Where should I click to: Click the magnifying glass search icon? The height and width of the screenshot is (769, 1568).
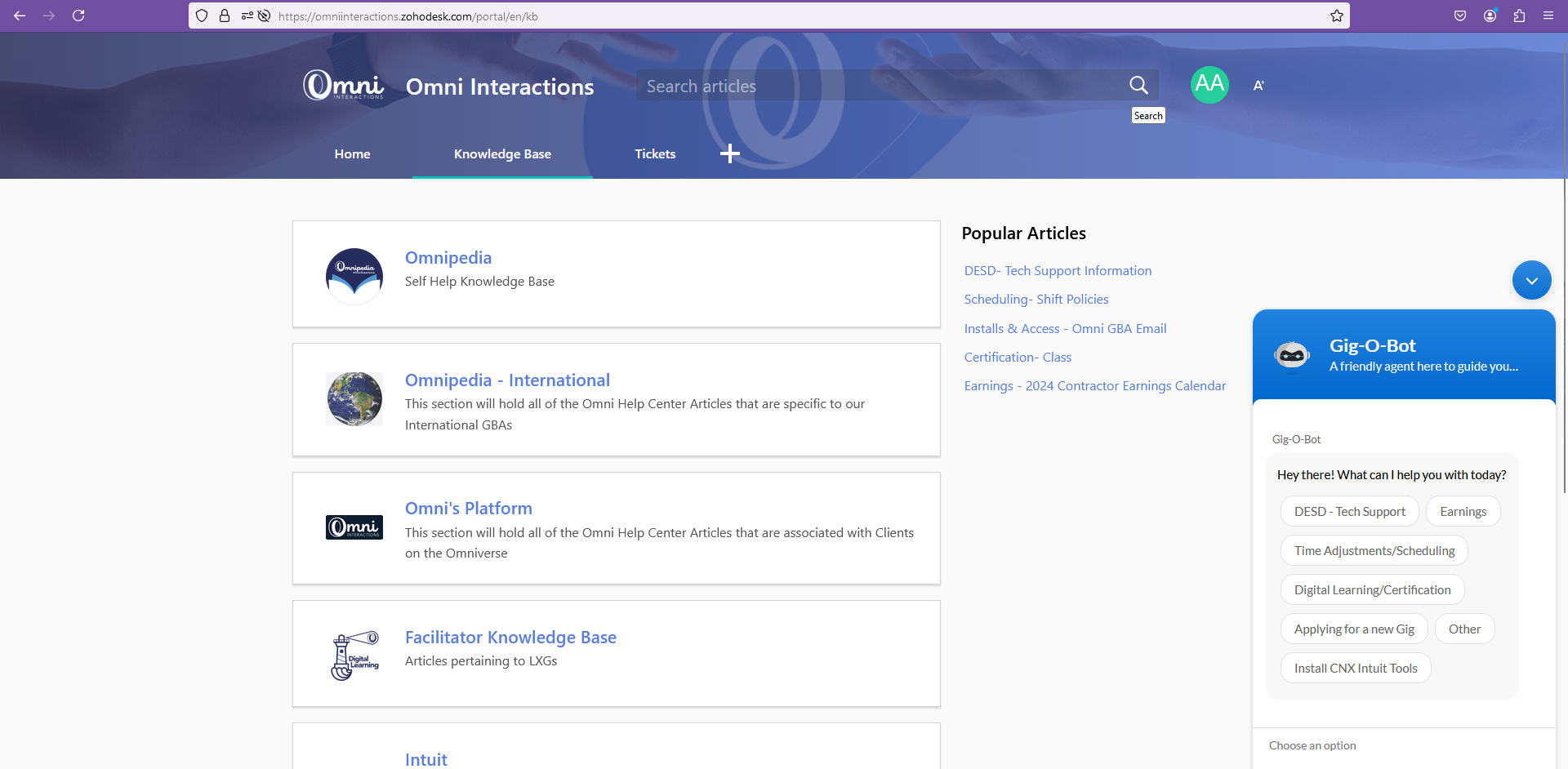(x=1138, y=85)
